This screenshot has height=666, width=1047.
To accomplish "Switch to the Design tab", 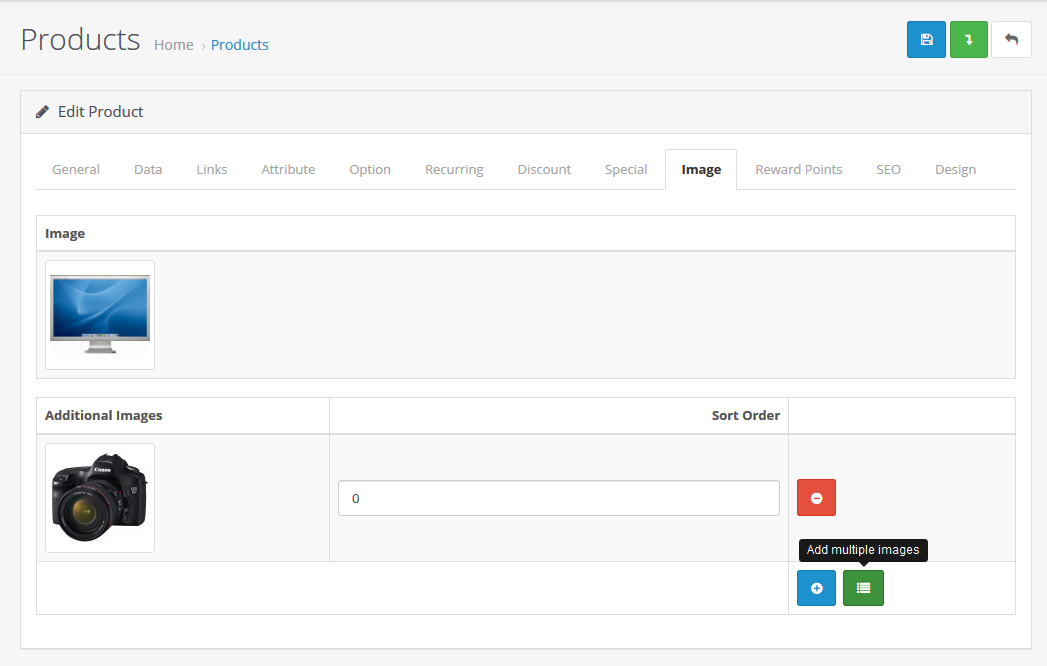I will (x=955, y=169).
